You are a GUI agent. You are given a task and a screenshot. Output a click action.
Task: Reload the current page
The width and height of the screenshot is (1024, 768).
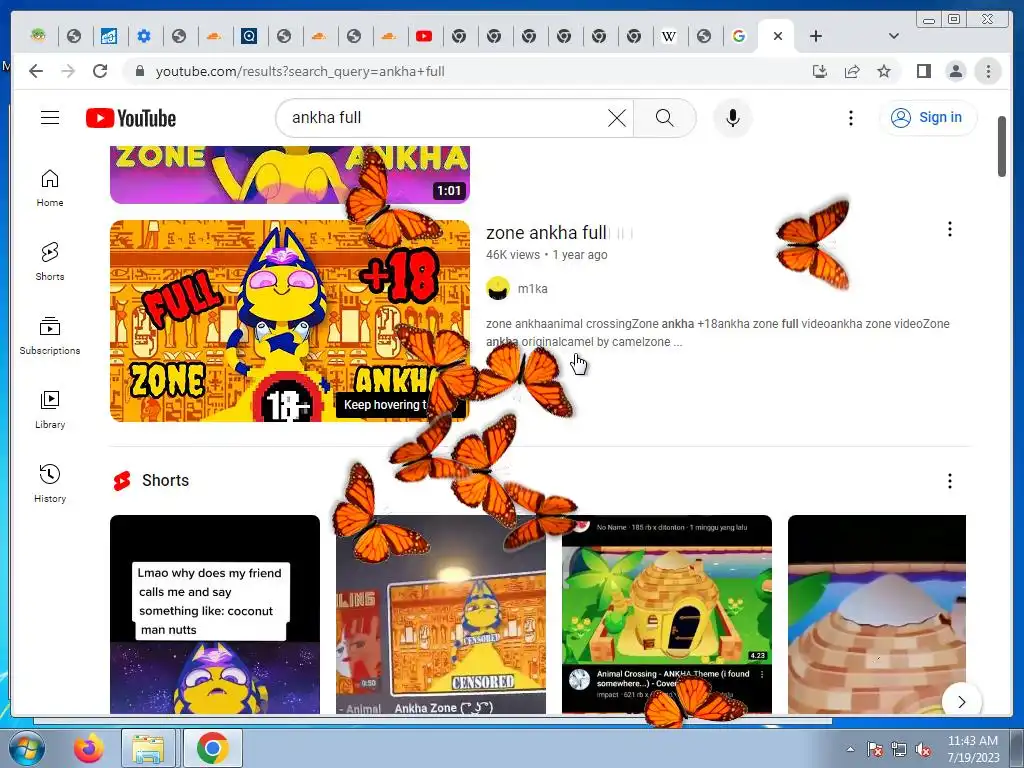tap(100, 71)
